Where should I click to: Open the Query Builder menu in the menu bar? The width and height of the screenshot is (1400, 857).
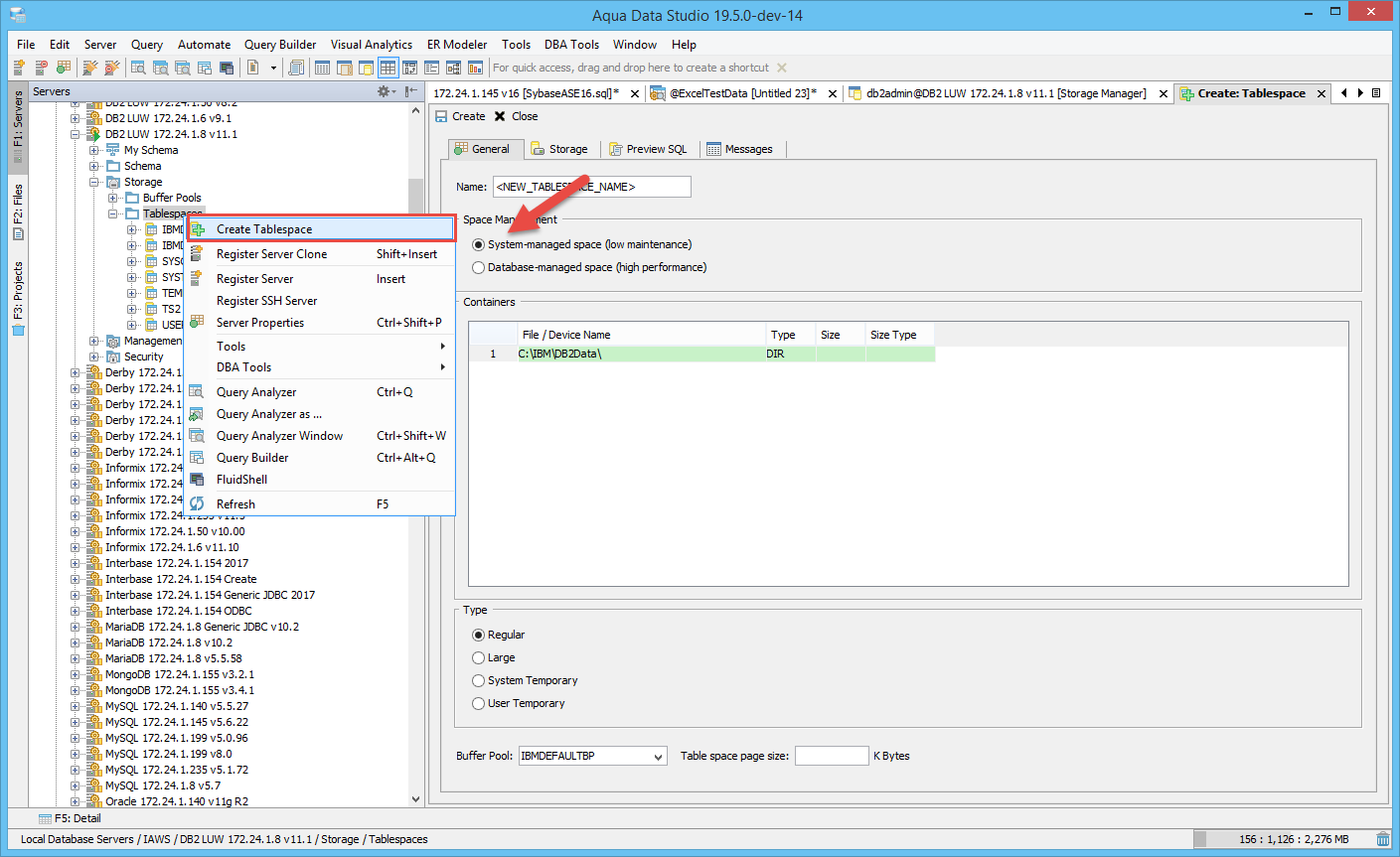pyautogui.click(x=280, y=45)
